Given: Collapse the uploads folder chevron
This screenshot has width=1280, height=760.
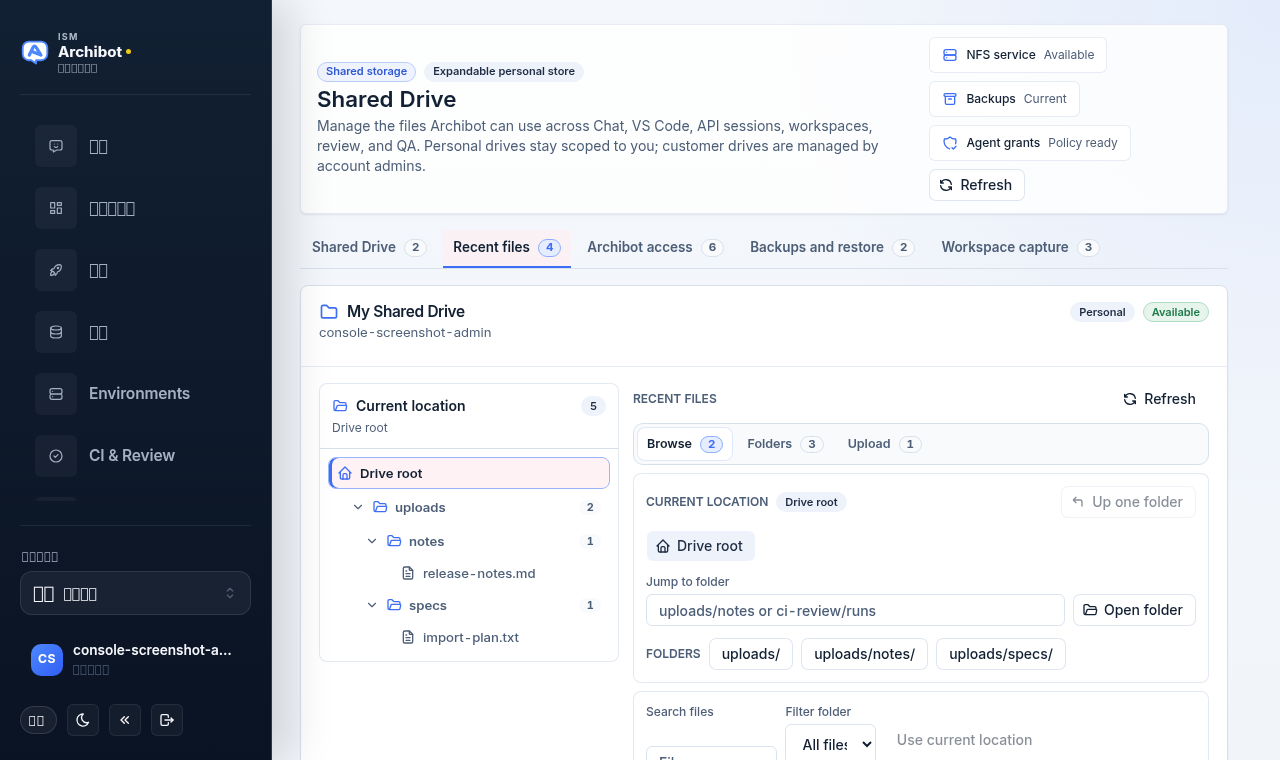Looking at the screenshot, I should pyautogui.click(x=358, y=507).
